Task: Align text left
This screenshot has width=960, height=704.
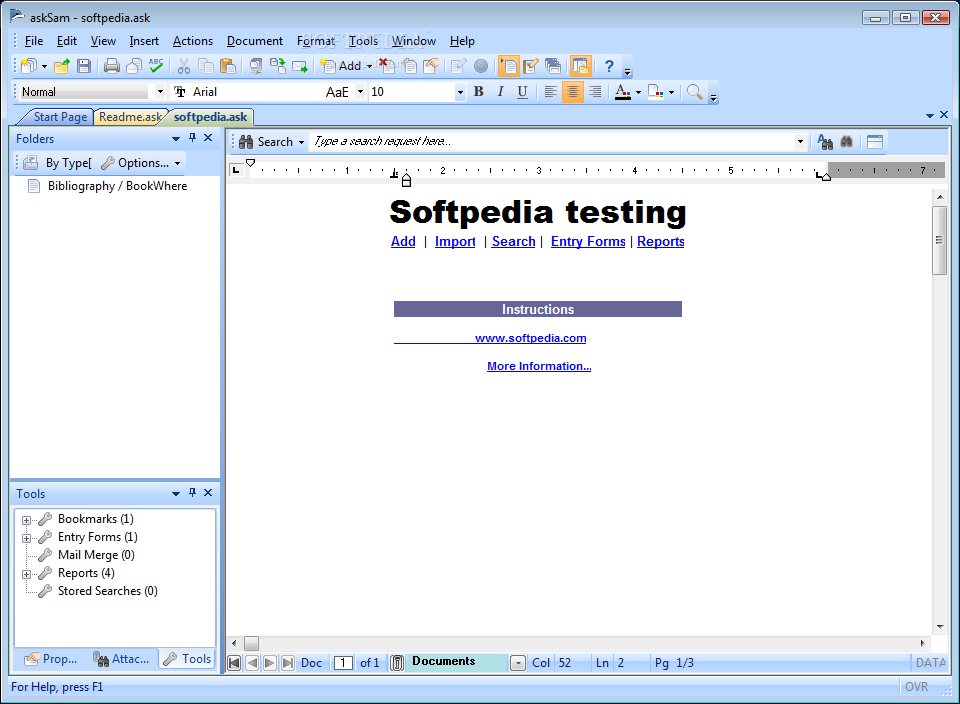Action: point(550,92)
